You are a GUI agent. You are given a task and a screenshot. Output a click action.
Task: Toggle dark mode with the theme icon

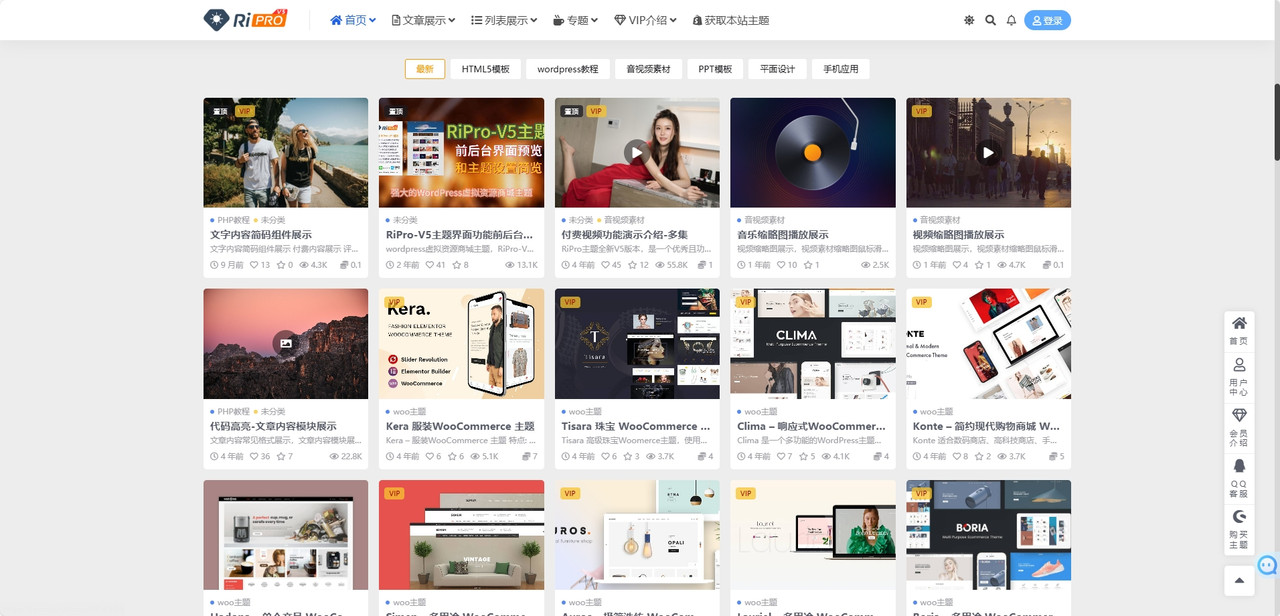click(x=969, y=20)
